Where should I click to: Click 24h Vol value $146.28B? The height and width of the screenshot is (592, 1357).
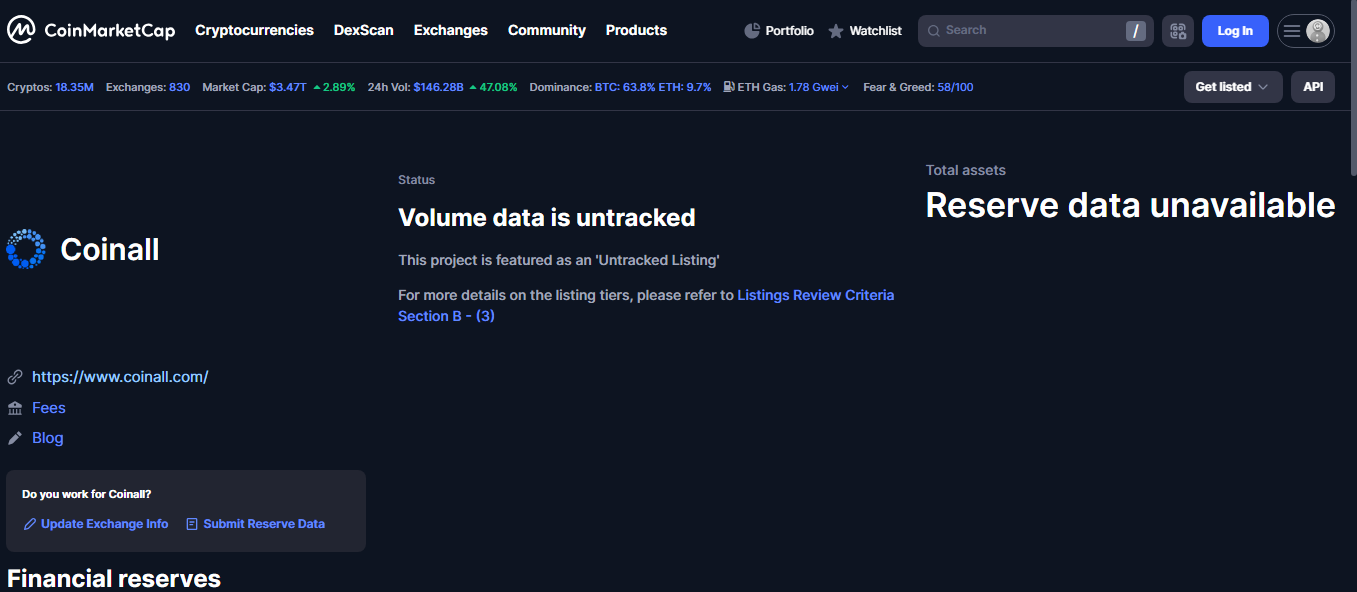click(438, 87)
